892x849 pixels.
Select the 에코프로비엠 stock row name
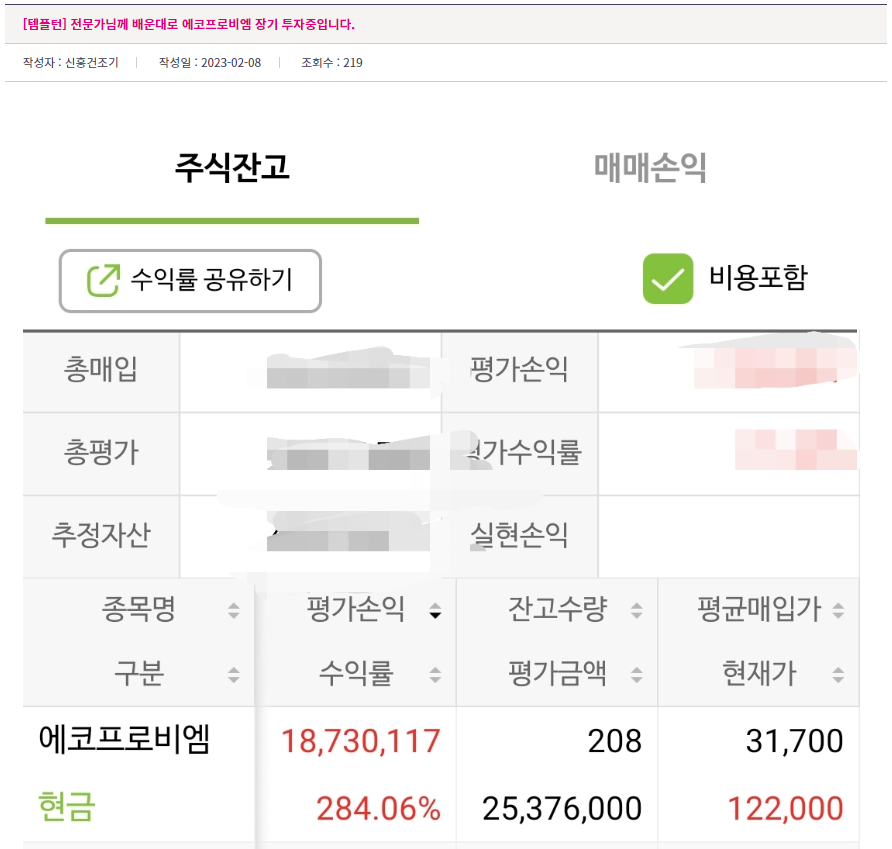tap(125, 739)
